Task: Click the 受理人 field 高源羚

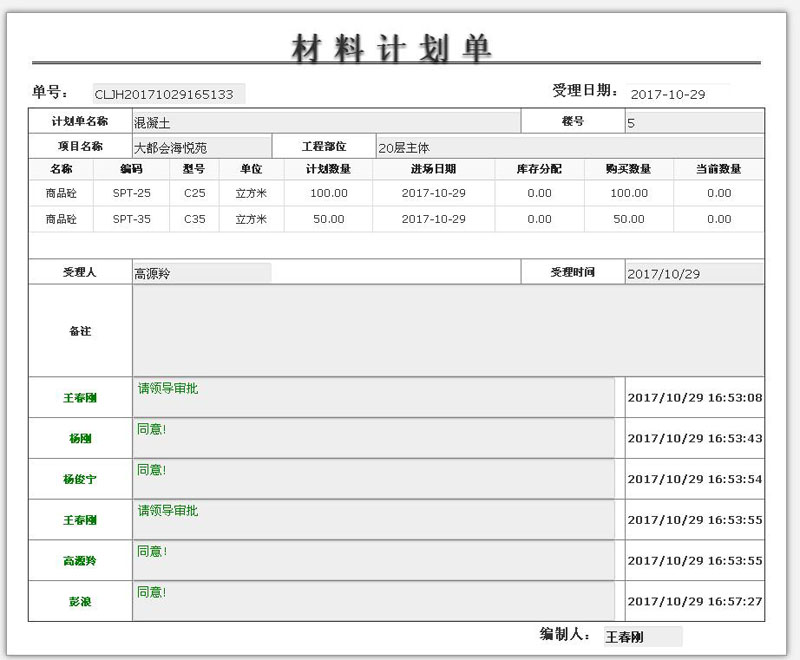Action: [x=201, y=273]
